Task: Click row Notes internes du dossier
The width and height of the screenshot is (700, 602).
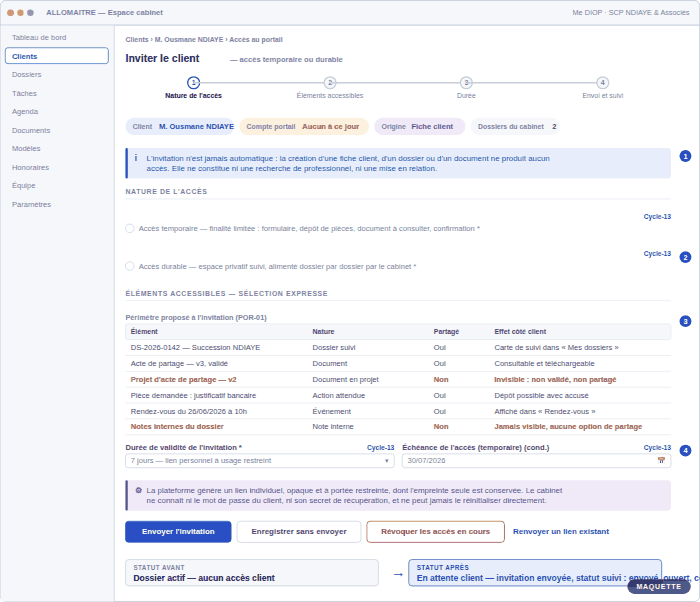Action: tap(398, 427)
